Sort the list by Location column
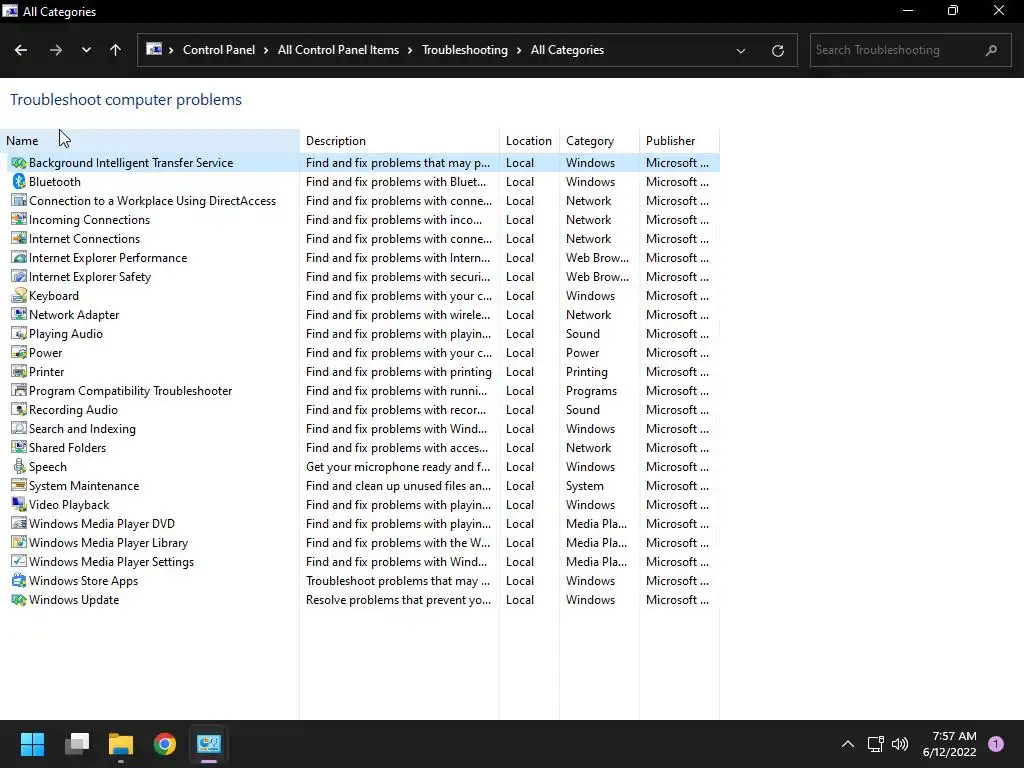Screen dimensions: 1024x768 tap(528, 140)
